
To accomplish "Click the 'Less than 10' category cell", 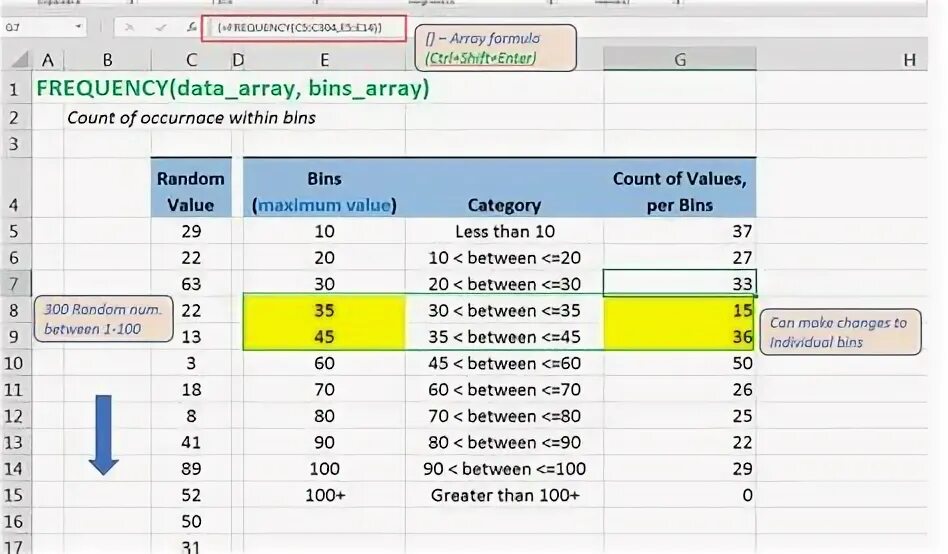I will click(x=504, y=231).
